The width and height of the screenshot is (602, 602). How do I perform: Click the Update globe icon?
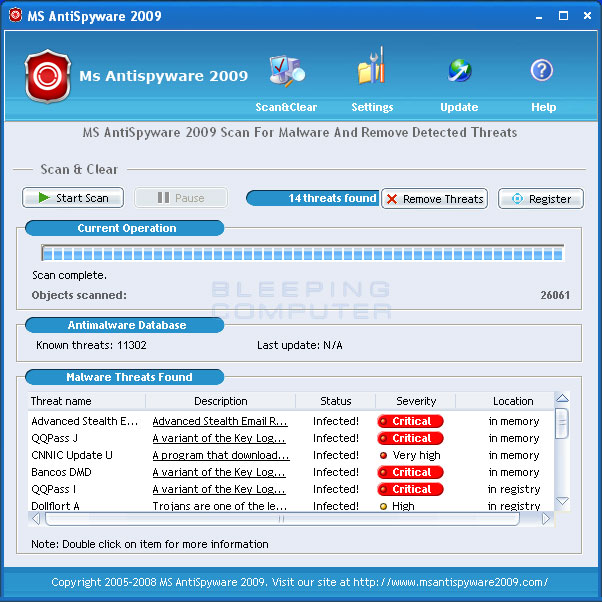pyautogui.click(x=460, y=71)
